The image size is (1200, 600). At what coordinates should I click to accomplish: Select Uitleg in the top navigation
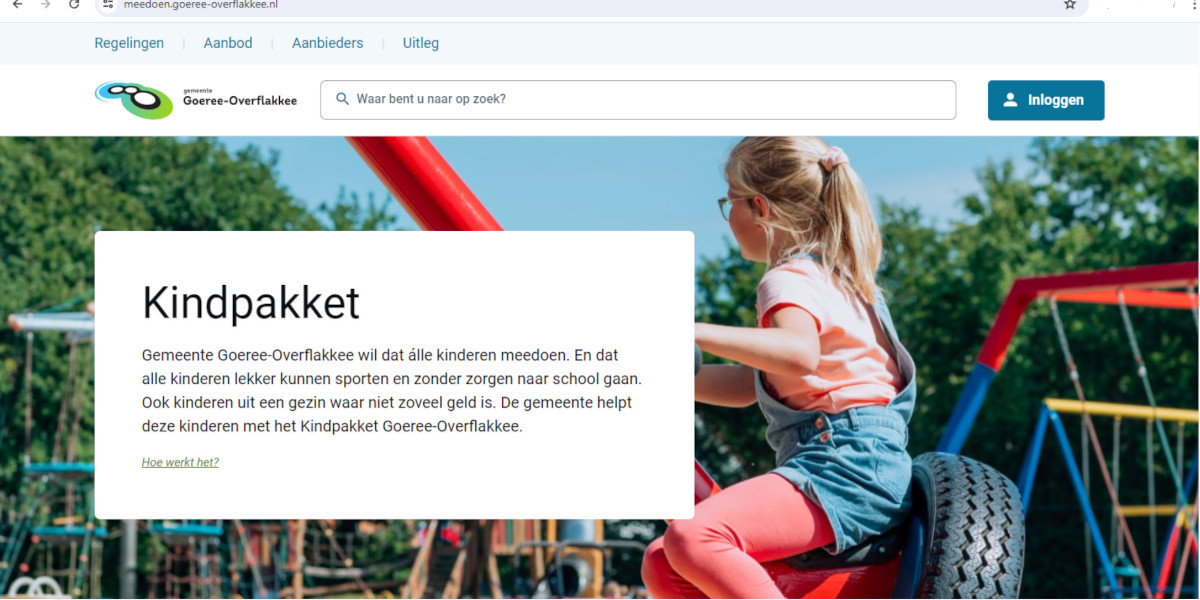(421, 43)
